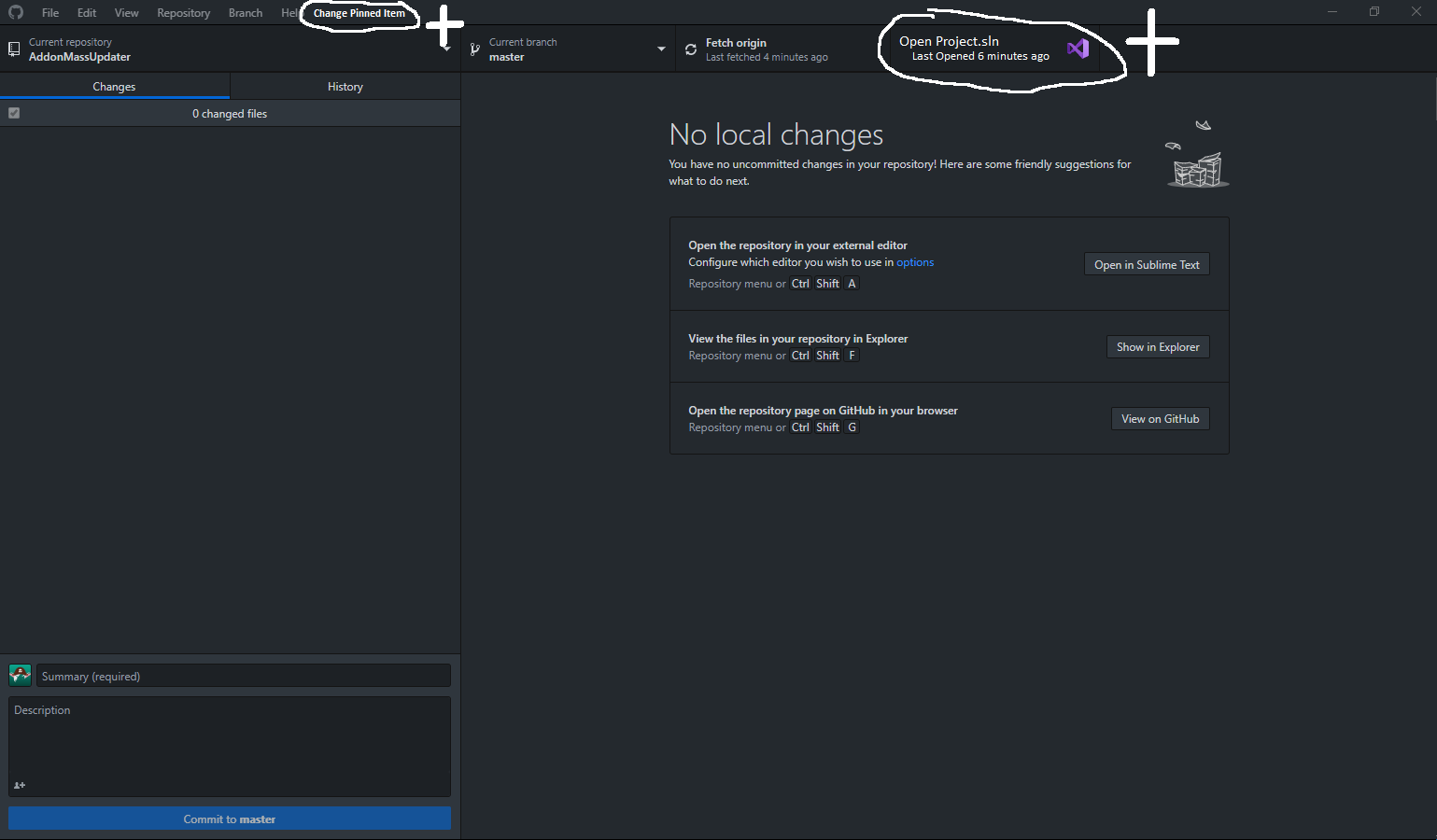Add a co-author using the person-plus icon
Screen dimensions: 1437x840
(19, 785)
